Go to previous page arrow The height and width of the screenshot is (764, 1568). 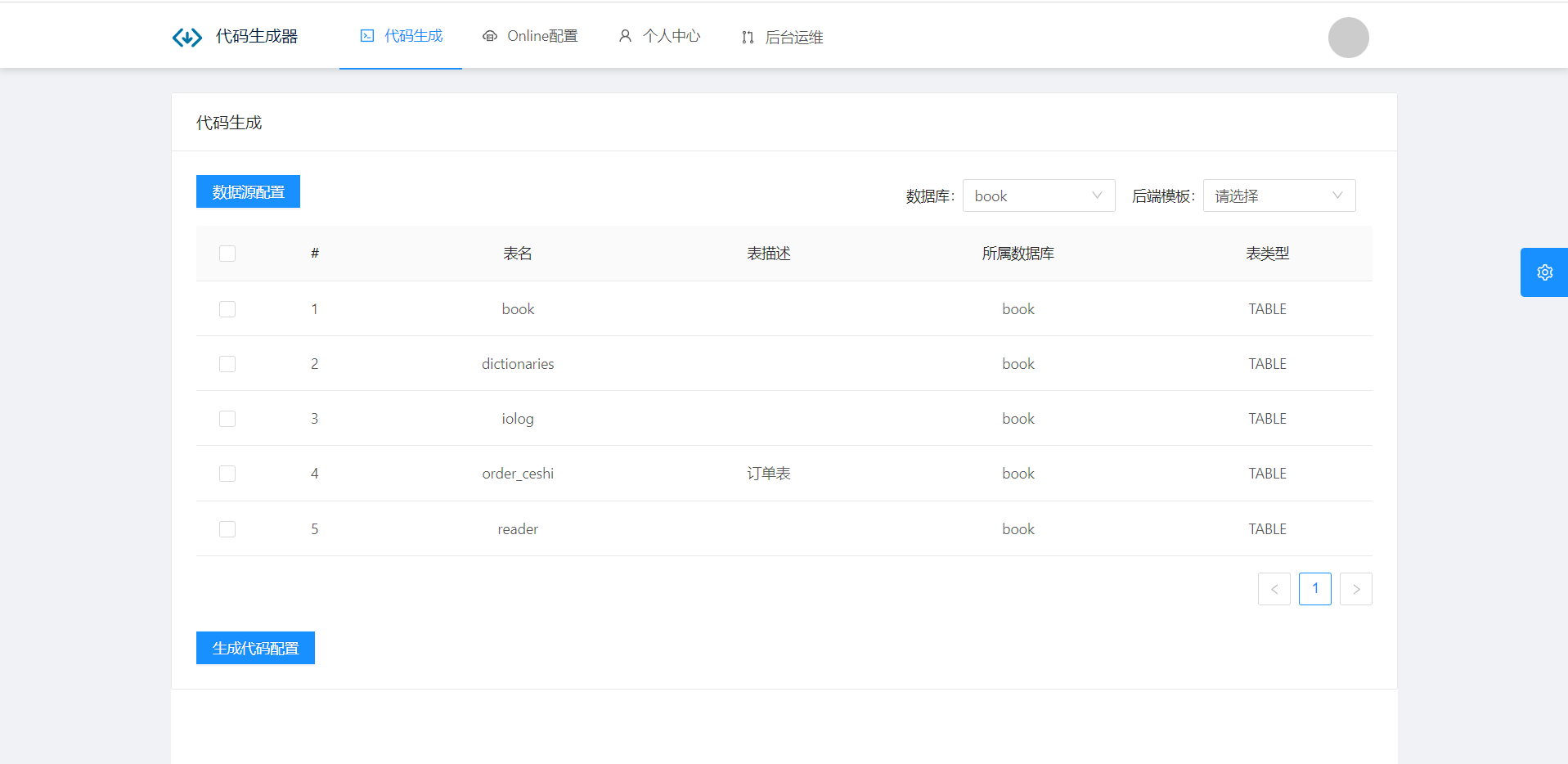(1274, 589)
